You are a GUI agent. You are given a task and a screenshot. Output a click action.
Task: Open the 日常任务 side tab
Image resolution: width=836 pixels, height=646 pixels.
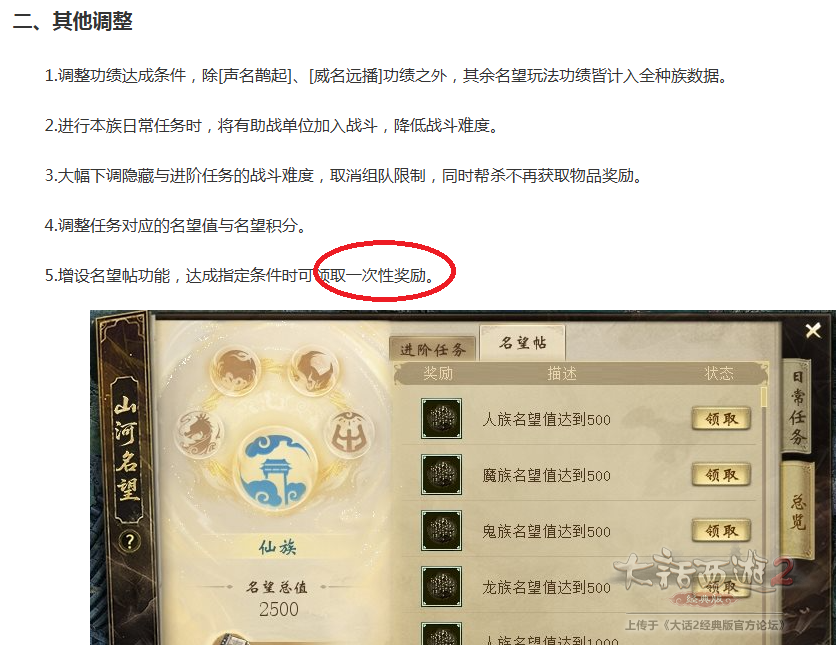[x=797, y=407]
